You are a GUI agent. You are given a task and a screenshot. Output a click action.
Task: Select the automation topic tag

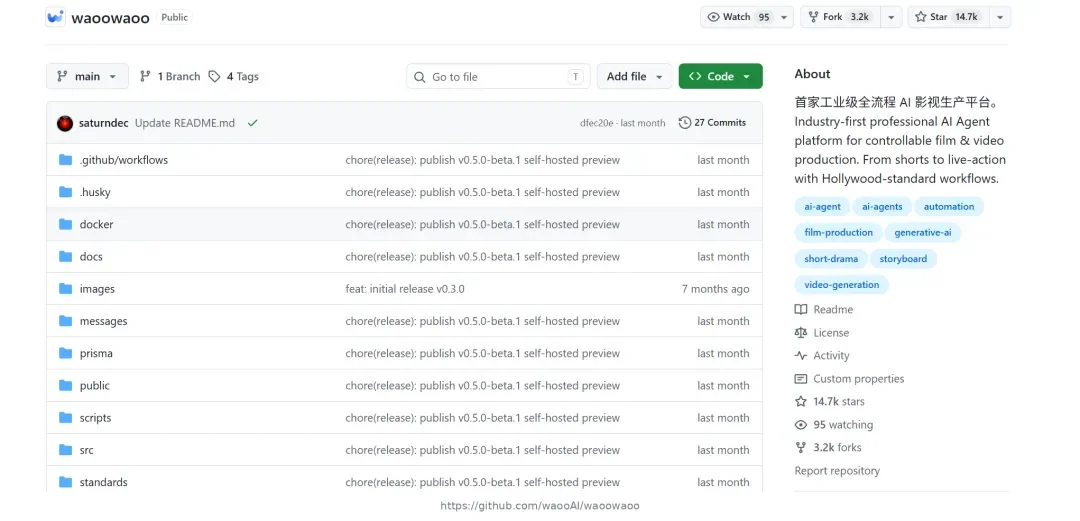[949, 207]
